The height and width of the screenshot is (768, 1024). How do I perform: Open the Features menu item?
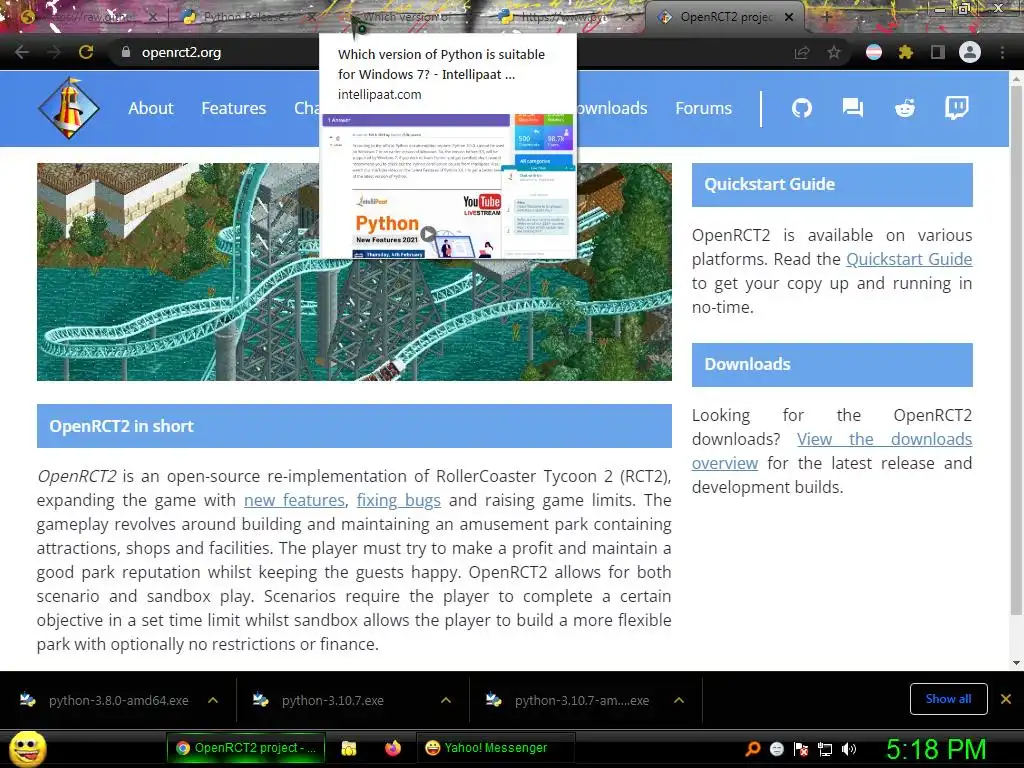coord(234,108)
